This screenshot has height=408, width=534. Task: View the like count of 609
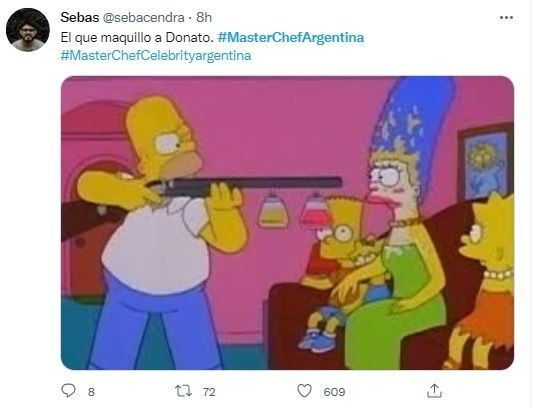click(x=334, y=392)
